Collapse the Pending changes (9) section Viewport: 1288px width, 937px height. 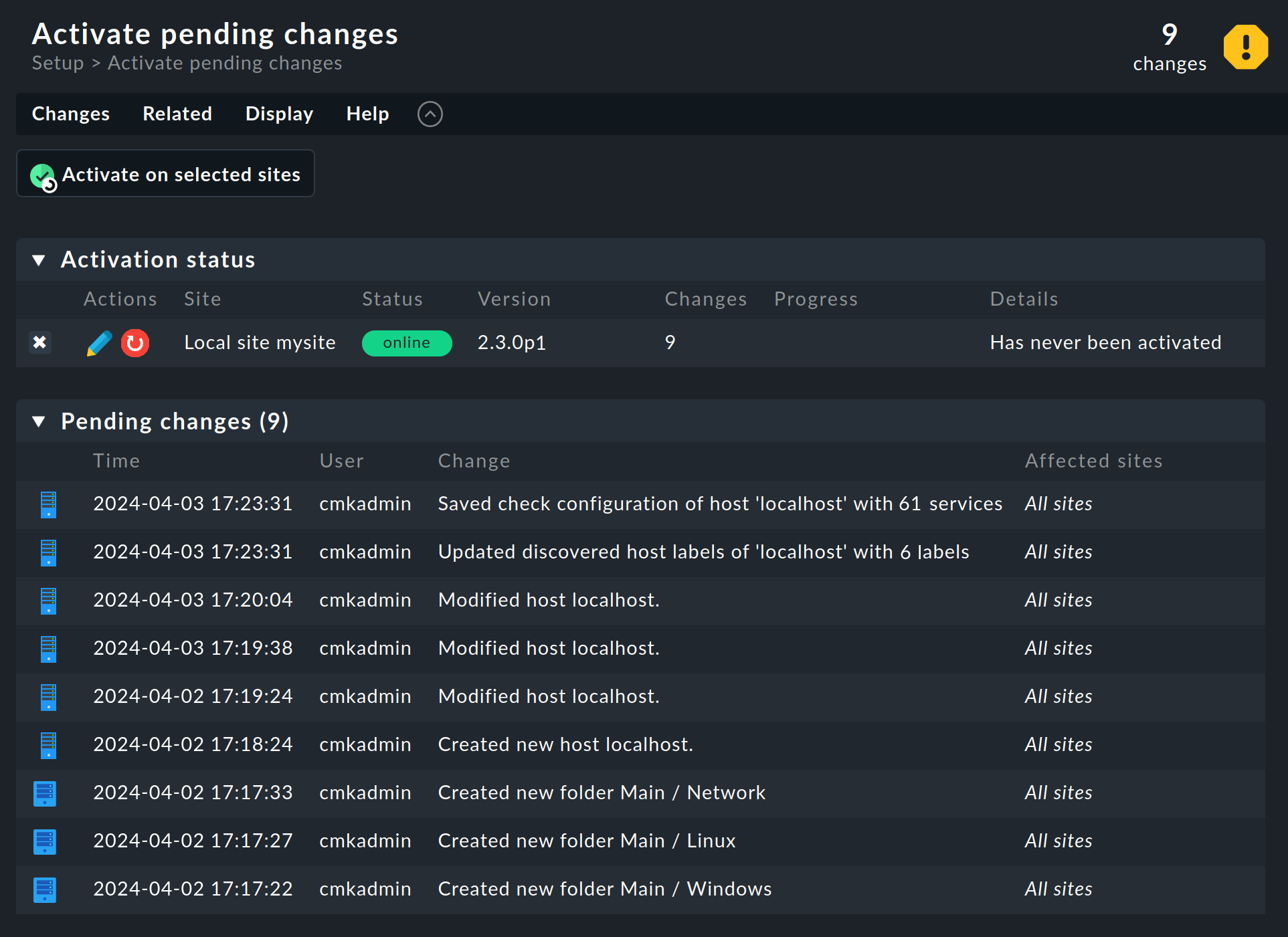coord(39,422)
